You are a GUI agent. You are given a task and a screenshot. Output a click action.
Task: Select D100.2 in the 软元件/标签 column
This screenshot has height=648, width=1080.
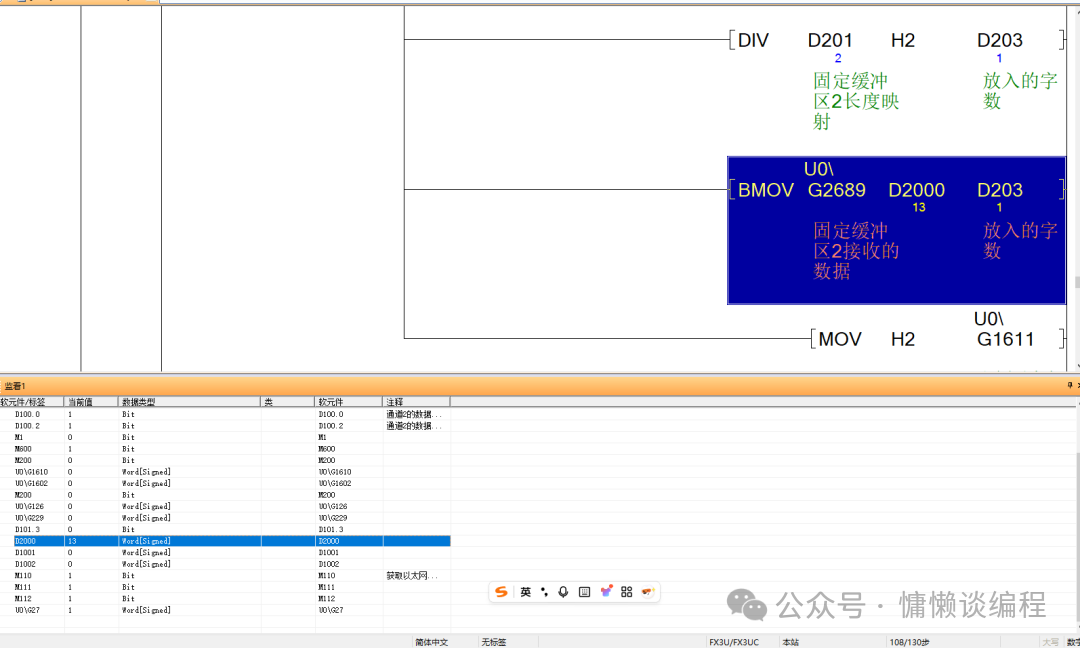(x=28, y=426)
